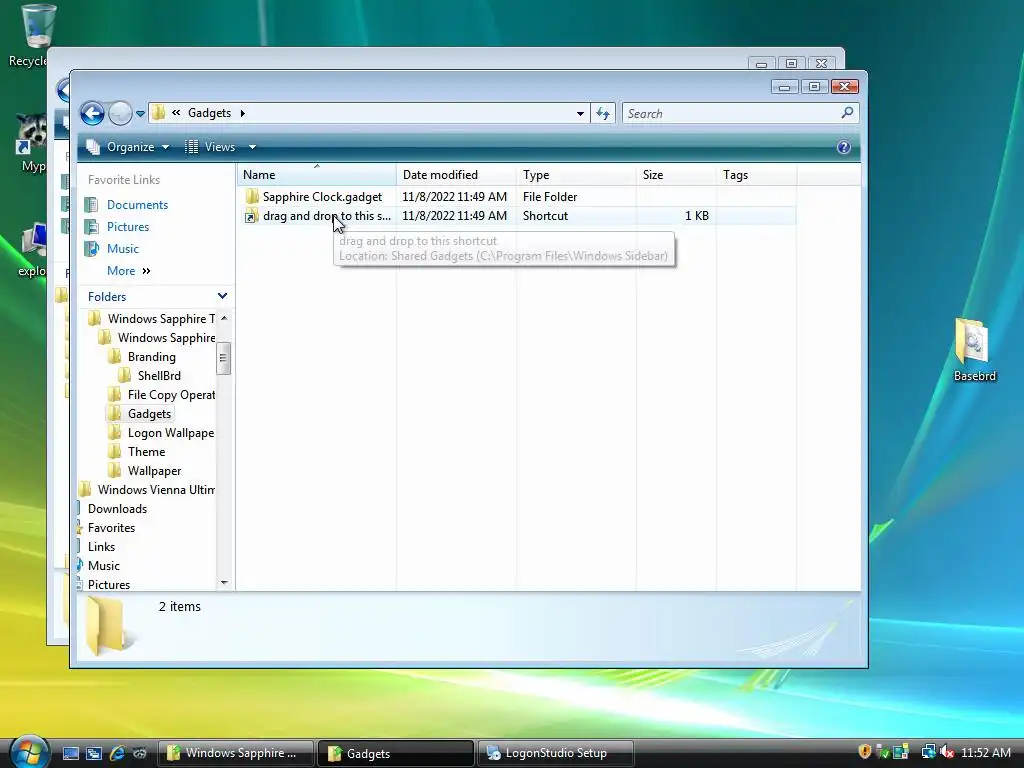This screenshot has height=768, width=1024.
Task: Select the Sapphire Clock.gadget folder
Action: coord(322,197)
